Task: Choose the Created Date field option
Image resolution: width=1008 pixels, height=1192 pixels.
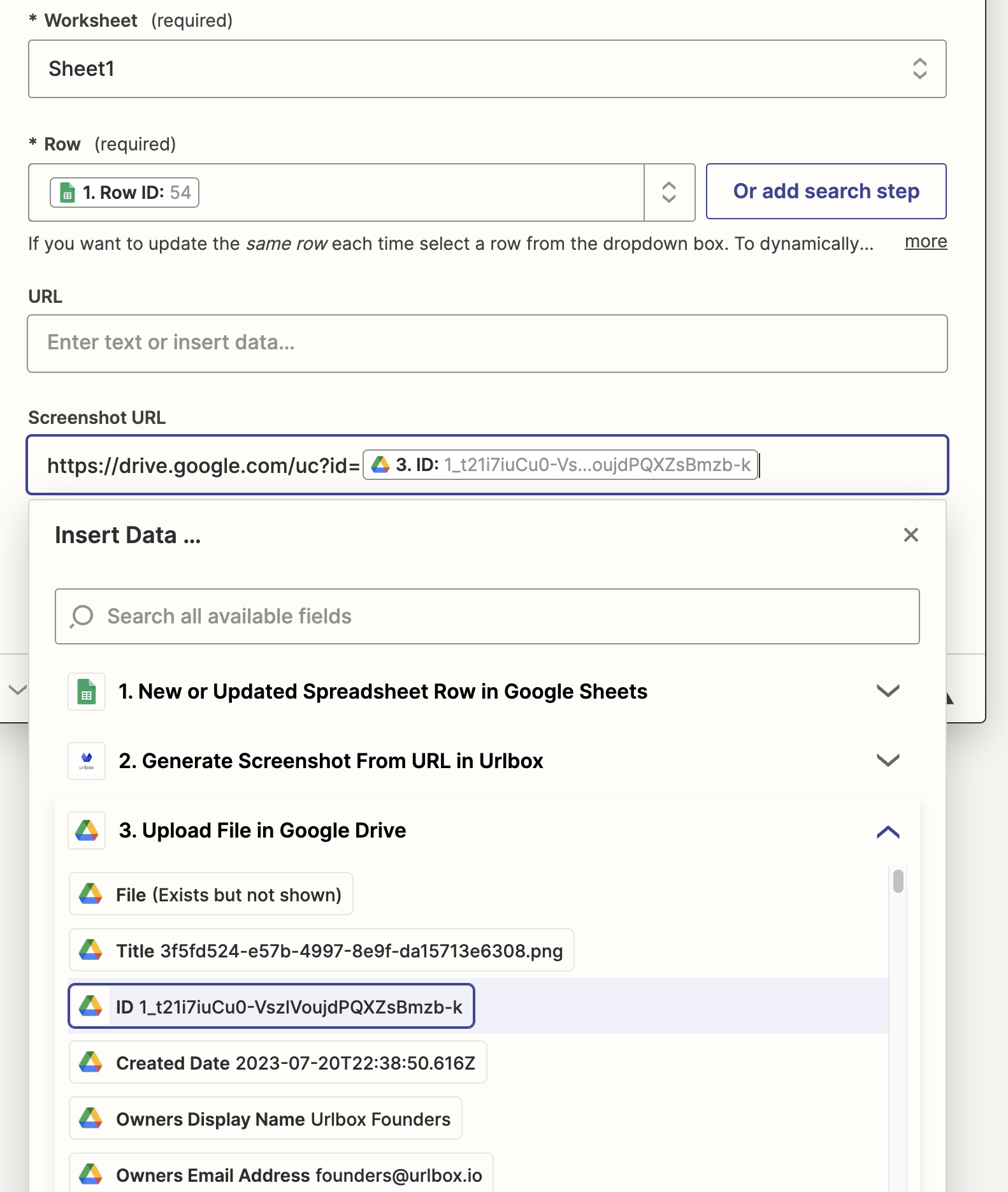Action: (x=278, y=1063)
